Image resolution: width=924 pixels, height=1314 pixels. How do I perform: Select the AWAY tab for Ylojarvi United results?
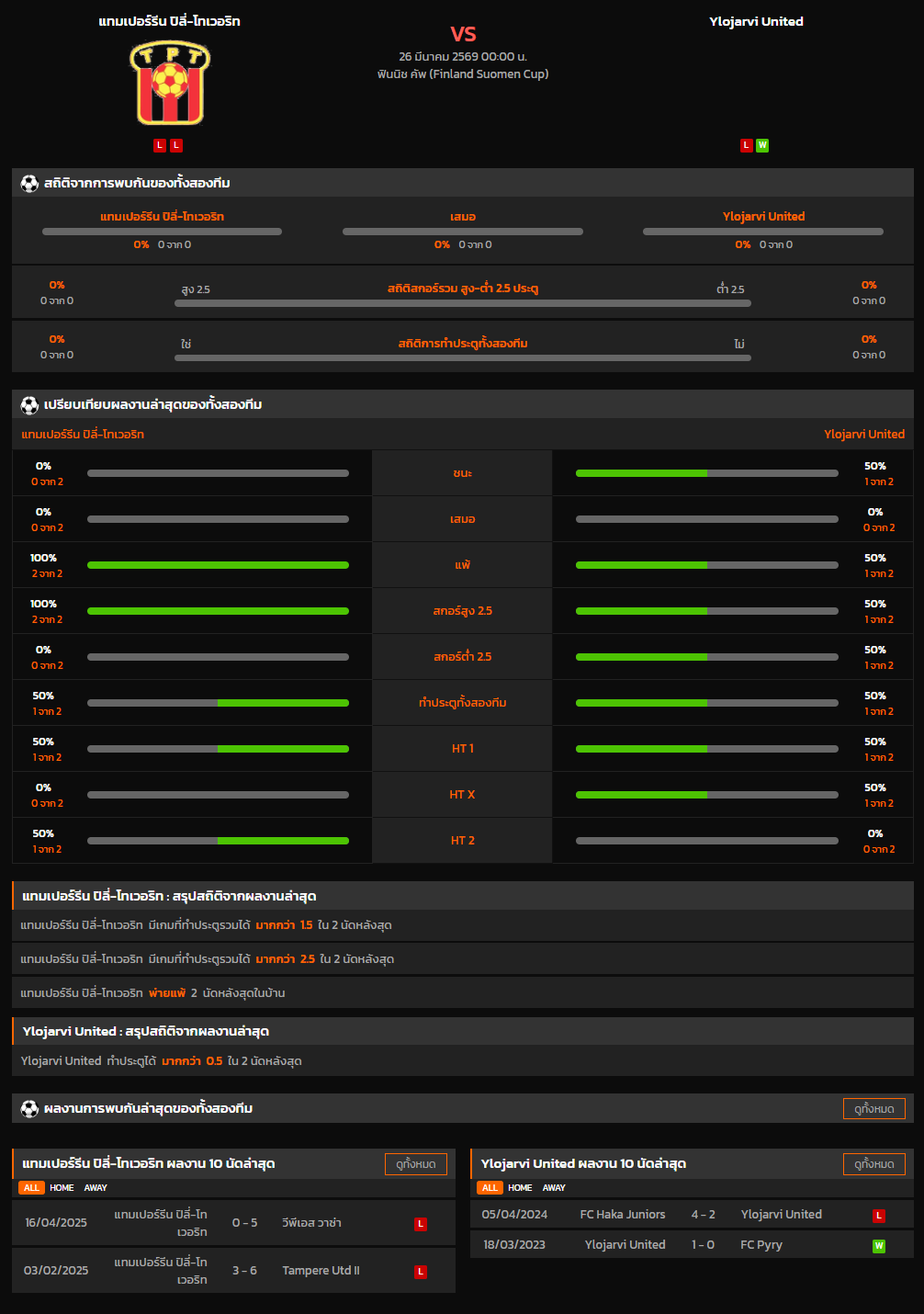(554, 1188)
